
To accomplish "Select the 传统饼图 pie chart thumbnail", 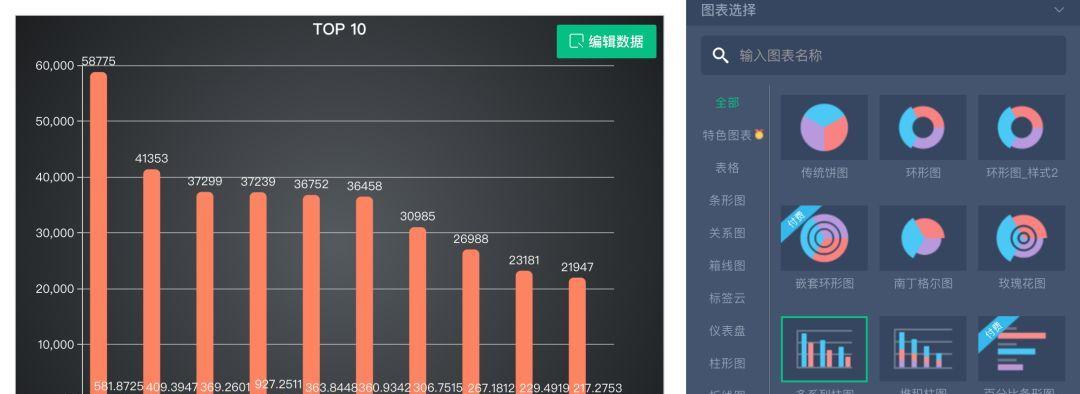I will [824, 127].
